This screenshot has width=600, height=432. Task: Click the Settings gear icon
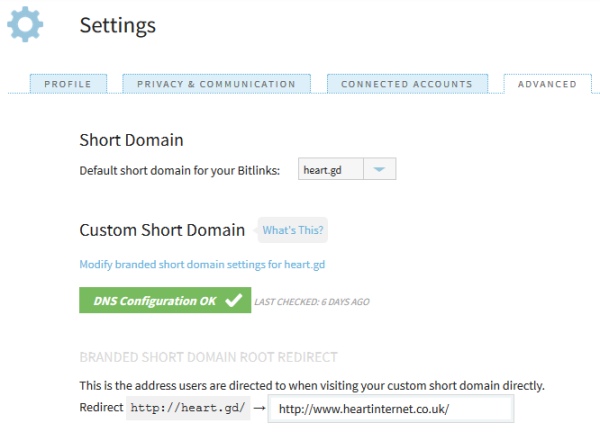[25, 25]
